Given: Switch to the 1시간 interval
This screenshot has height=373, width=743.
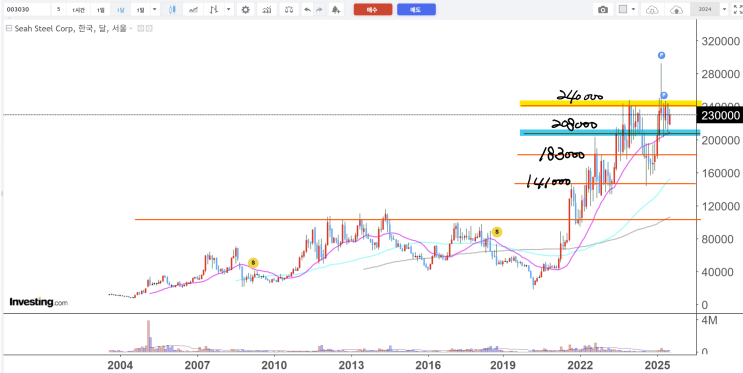Looking at the screenshot, I should [x=79, y=9].
